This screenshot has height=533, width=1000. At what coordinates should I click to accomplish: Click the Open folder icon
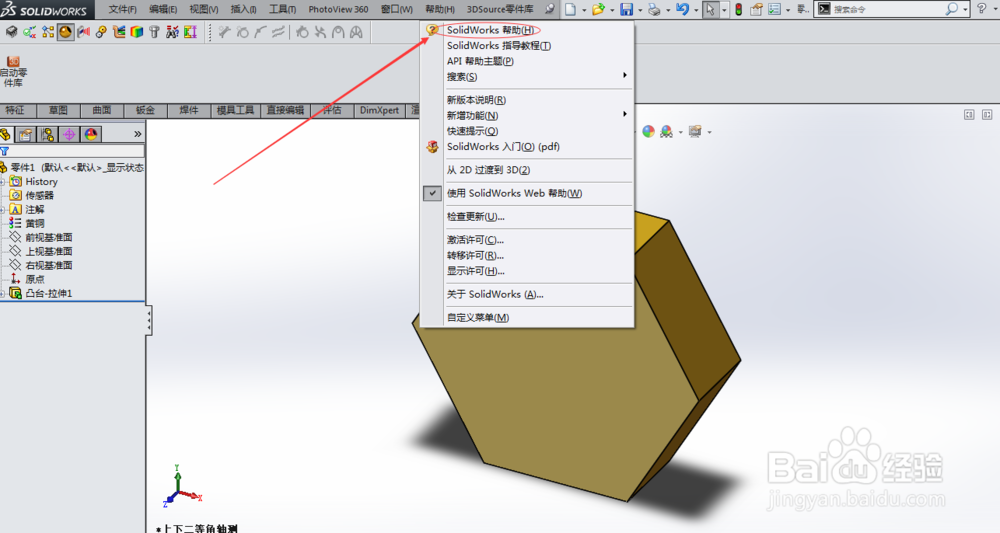598,9
